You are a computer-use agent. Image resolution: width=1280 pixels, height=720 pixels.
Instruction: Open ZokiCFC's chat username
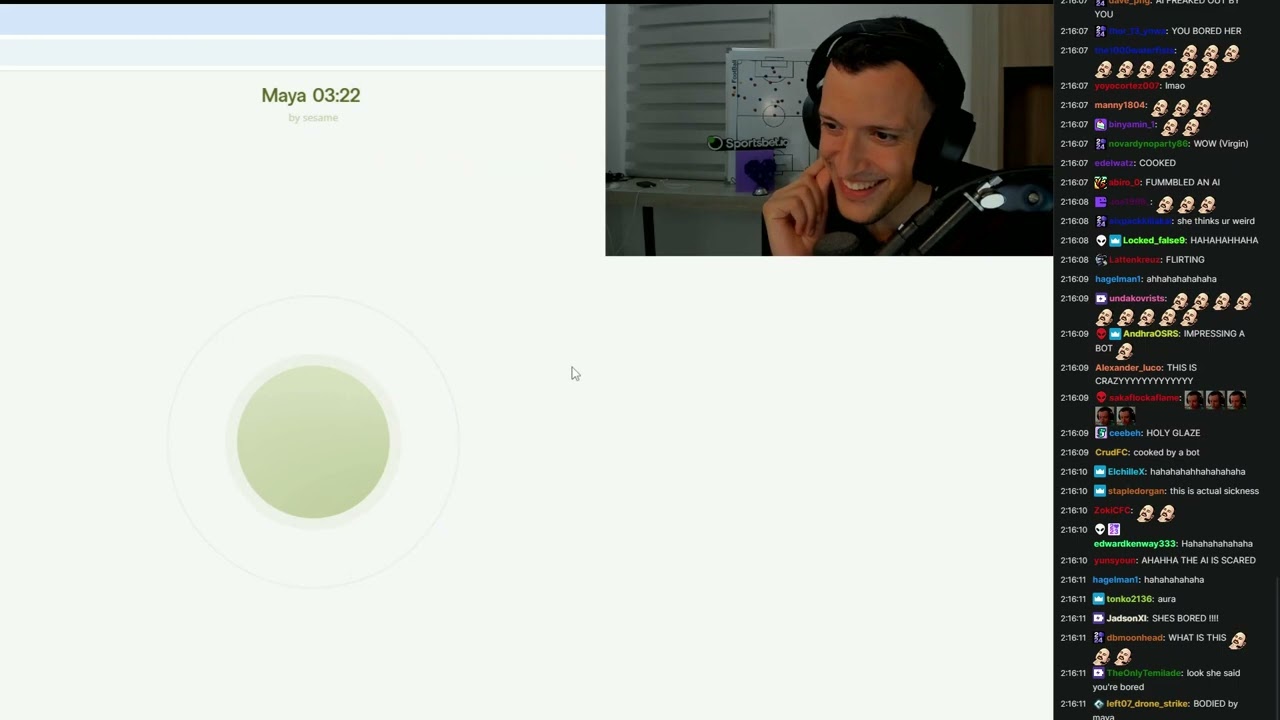click(x=1112, y=511)
